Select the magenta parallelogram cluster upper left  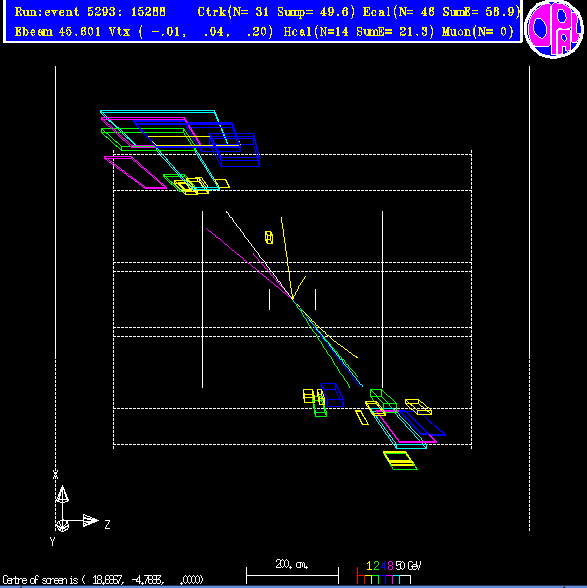[135, 172]
